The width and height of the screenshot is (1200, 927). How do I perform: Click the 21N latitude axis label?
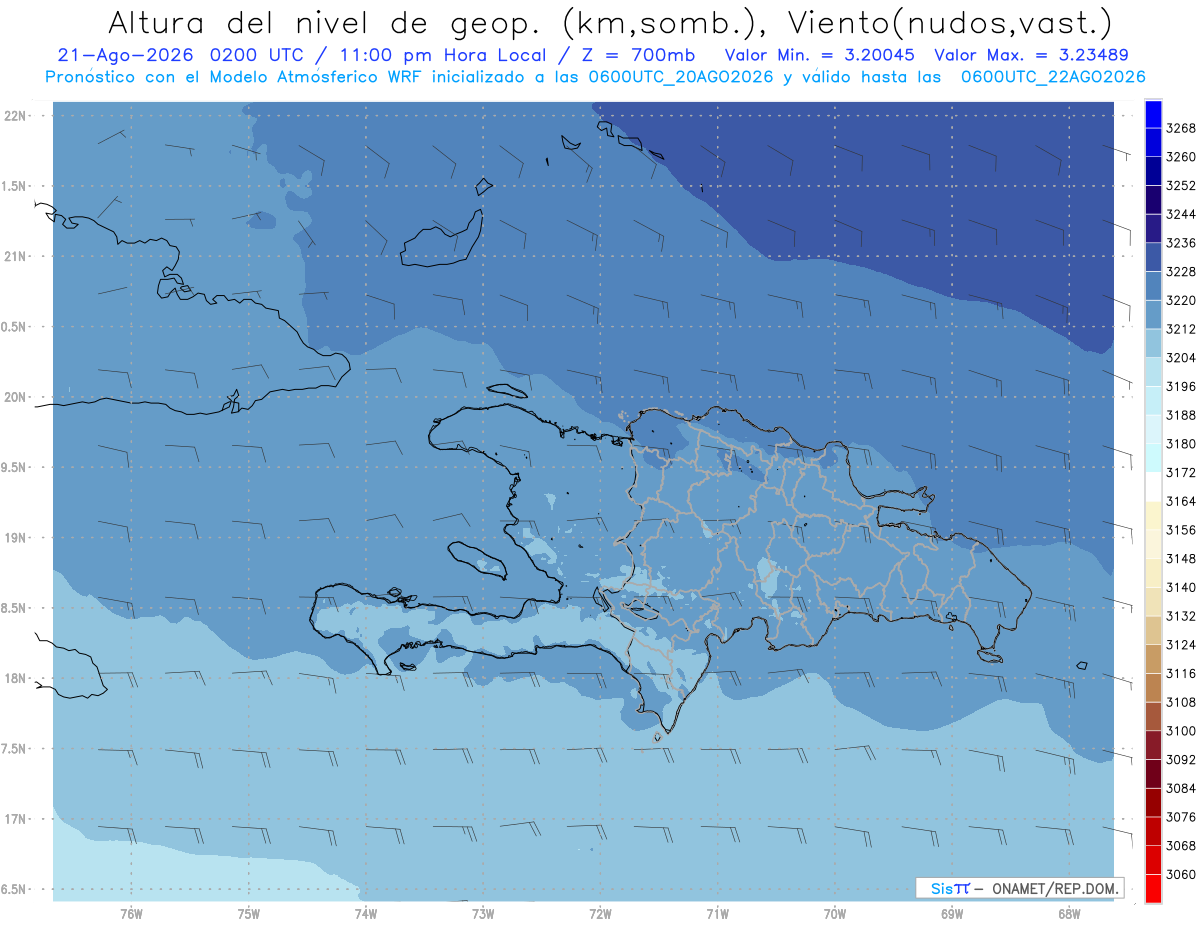pos(16,256)
